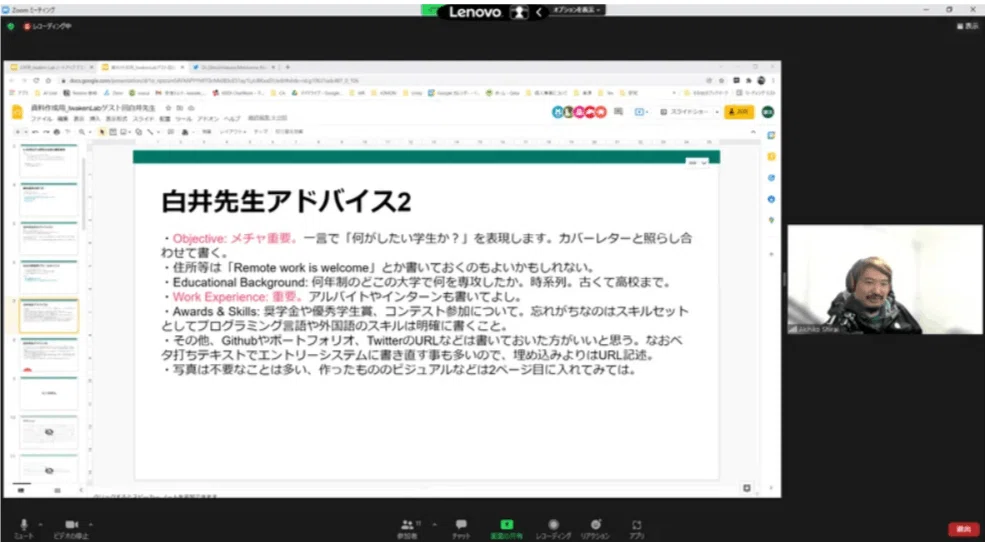The width and height of the screenshot is (985, 542).
Task: Open the insert image tool
Action: point(124,132)
